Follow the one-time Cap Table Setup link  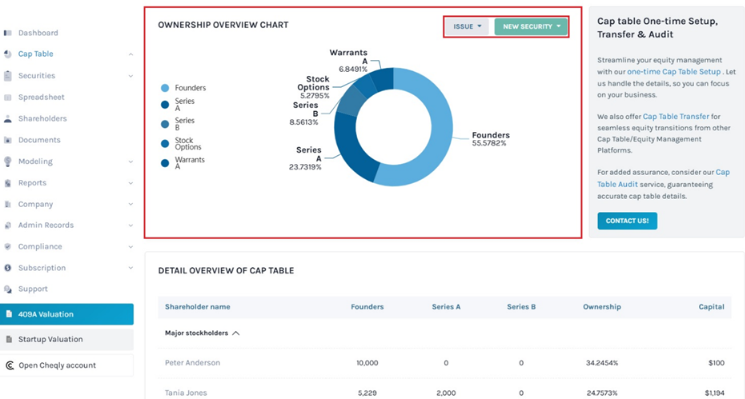click(x=674, y=72)
